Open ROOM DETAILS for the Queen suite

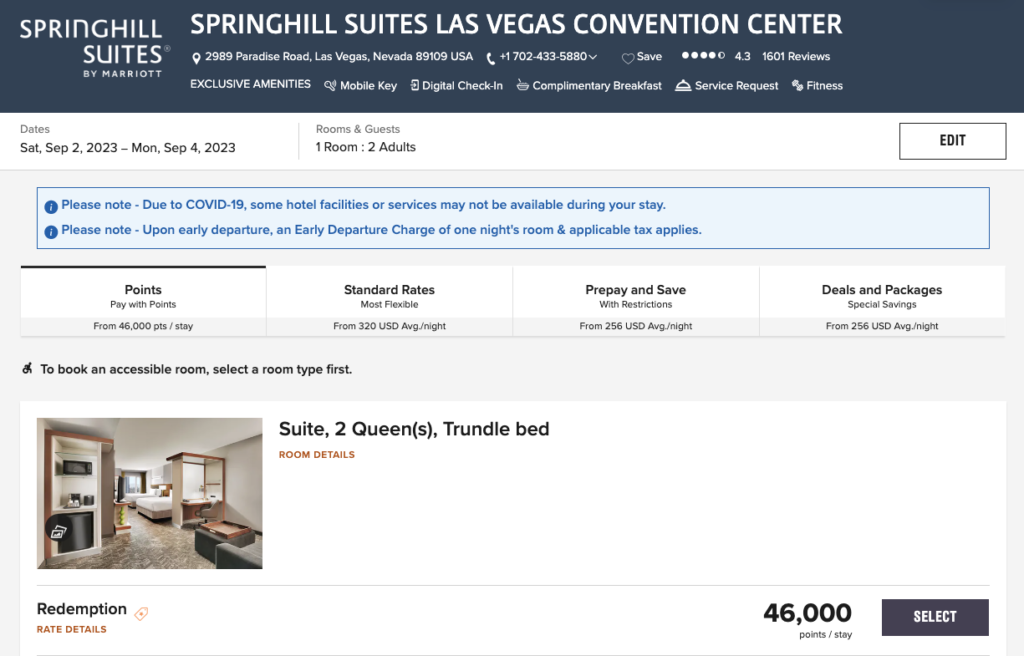point(318,454)
